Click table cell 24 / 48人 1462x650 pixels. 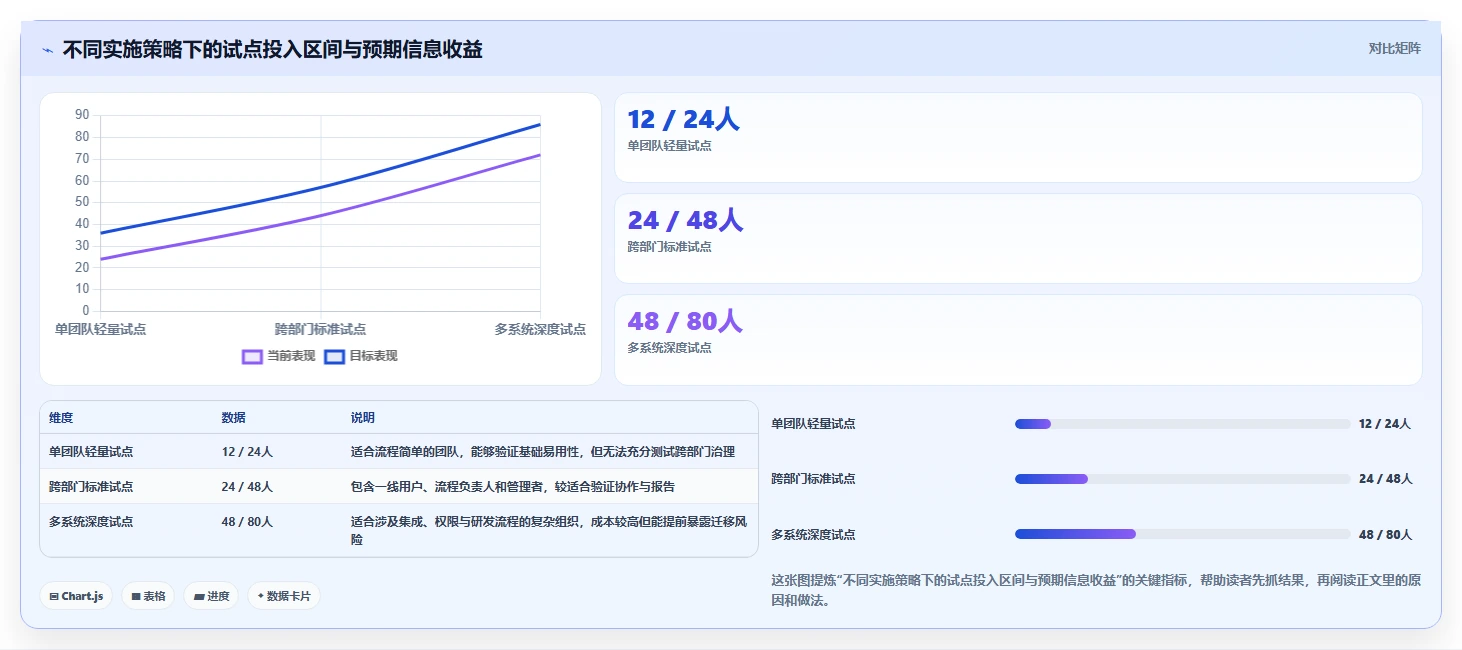(247, 487)
